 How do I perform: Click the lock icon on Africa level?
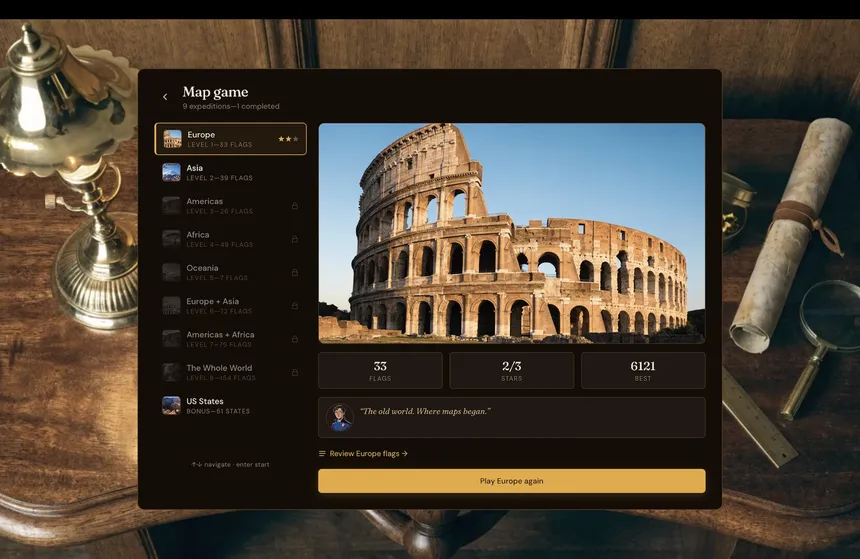point(294,239)
